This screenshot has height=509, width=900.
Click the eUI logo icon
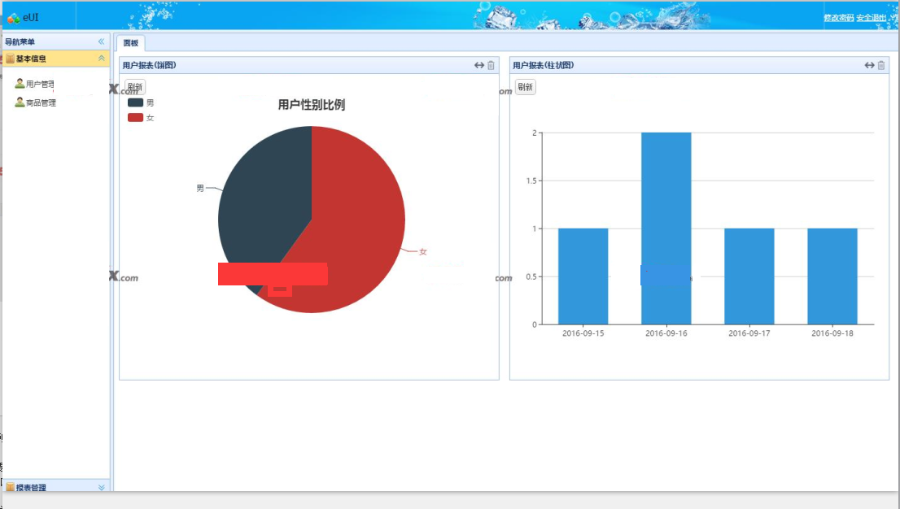coord(13,18)
